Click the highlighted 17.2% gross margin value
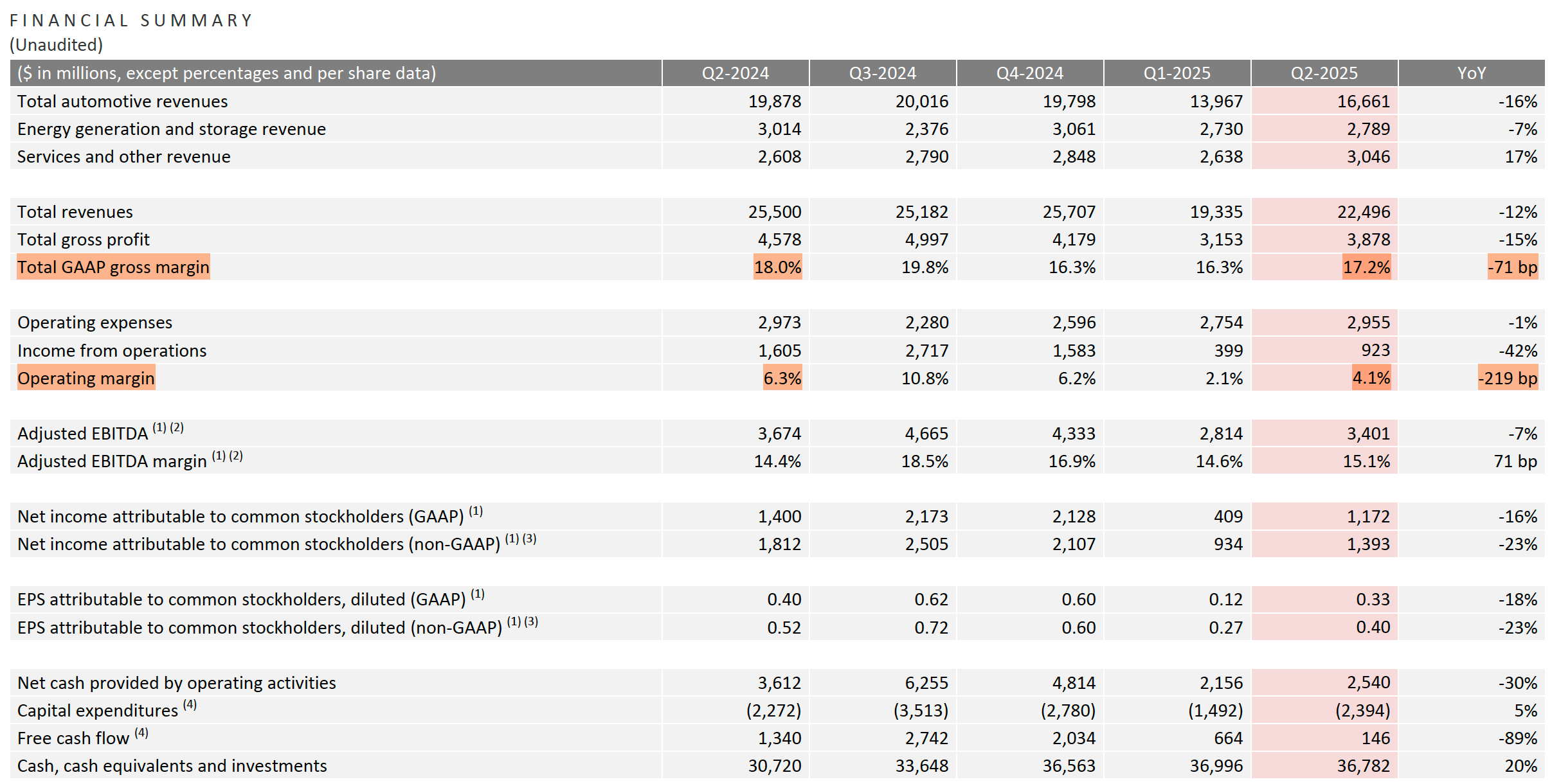The width and height of the screenshot is (1561, 784). (x=1366, y=267)
